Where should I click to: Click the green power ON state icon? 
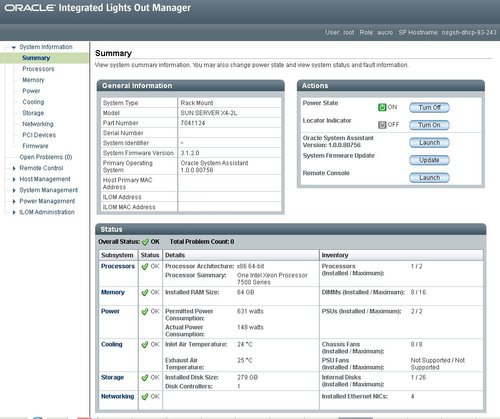click(382, 107)
